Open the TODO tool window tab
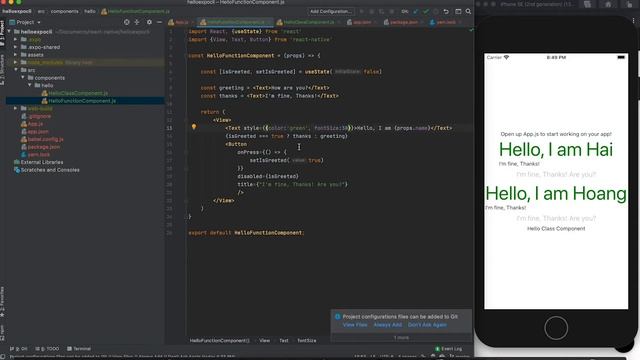 (x=47, y=349)
